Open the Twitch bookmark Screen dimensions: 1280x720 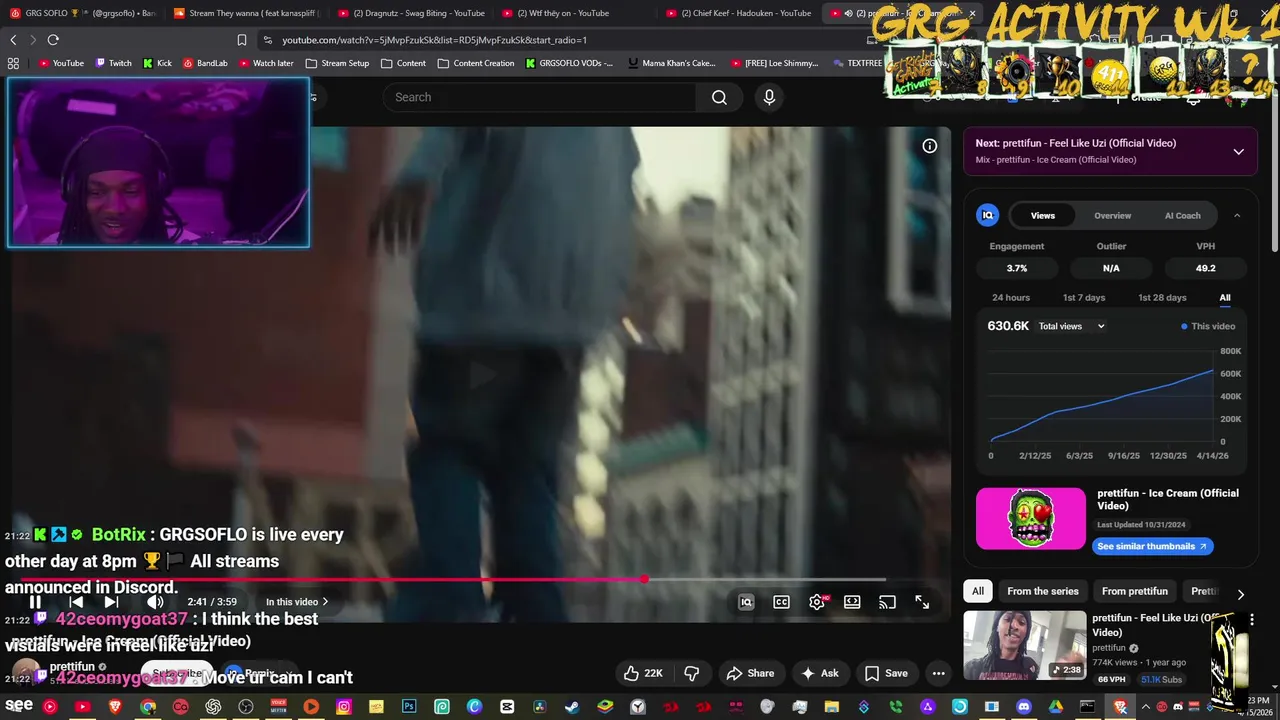113,63
